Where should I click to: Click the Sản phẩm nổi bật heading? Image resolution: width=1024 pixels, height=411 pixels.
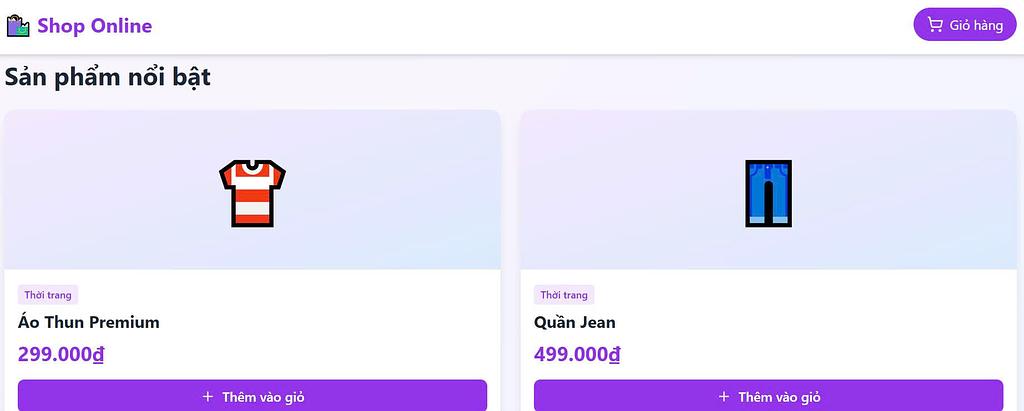pyautogui.click(x=108, y=76)
